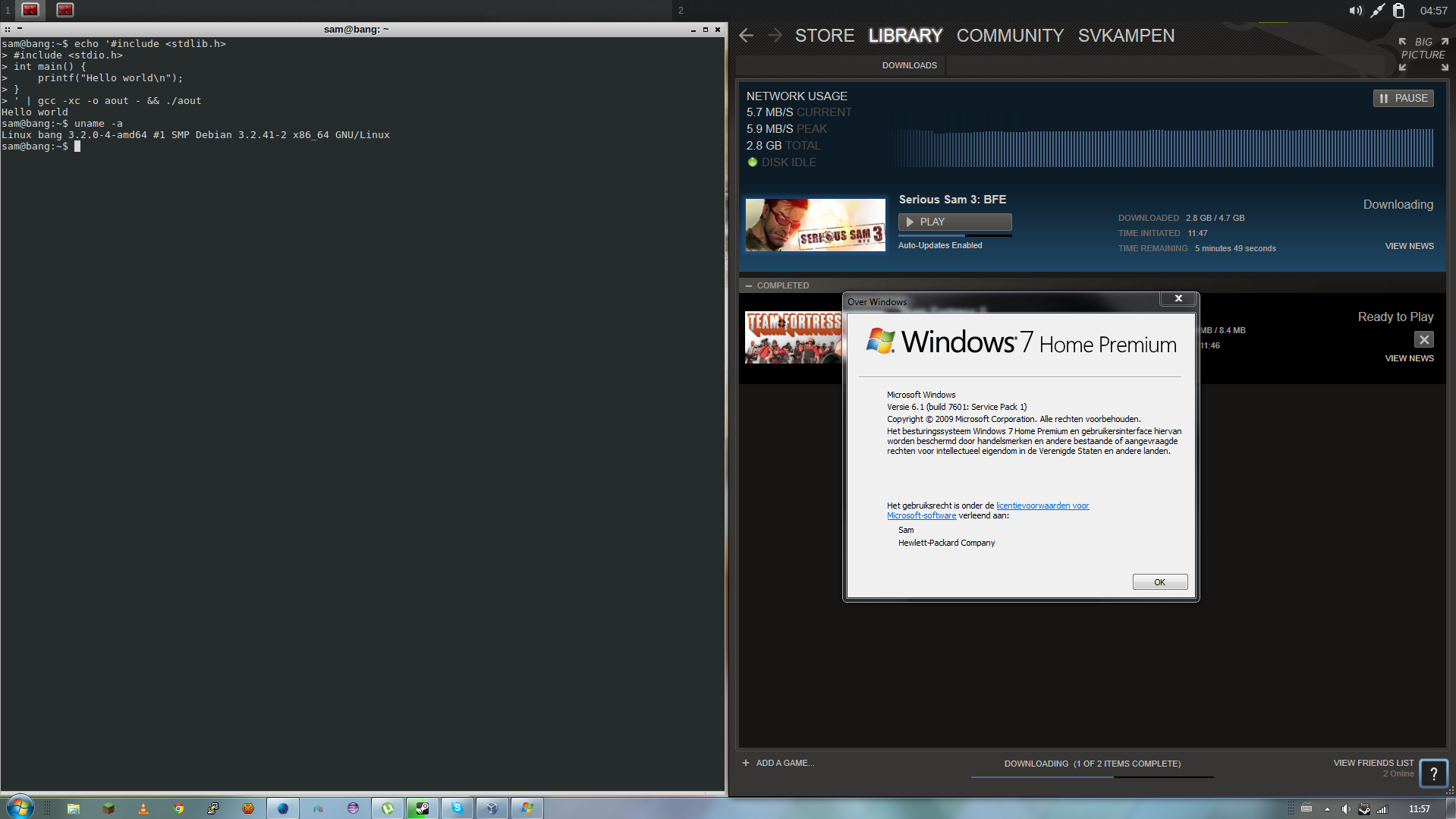The height and width of the screenshot is (819, 1456).
Task: Open the Steam help question mark
Action: (x=1433, y=773)
